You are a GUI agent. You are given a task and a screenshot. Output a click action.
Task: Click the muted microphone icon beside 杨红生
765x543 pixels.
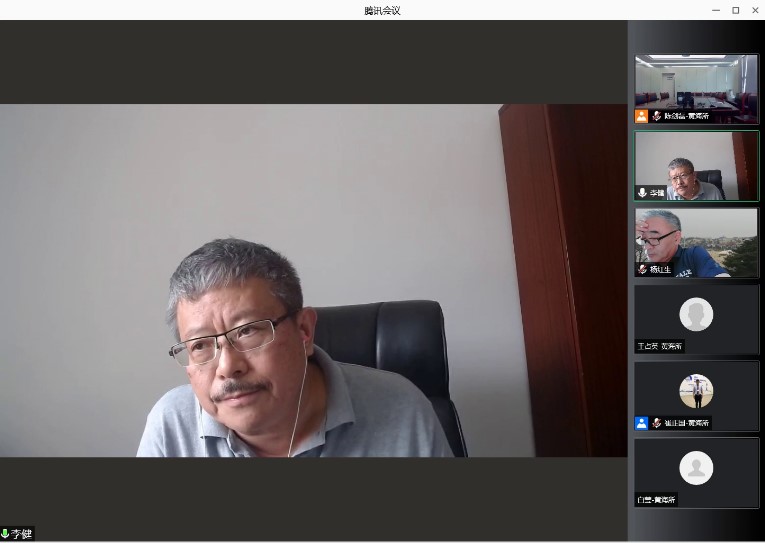(x=642, y=270)
